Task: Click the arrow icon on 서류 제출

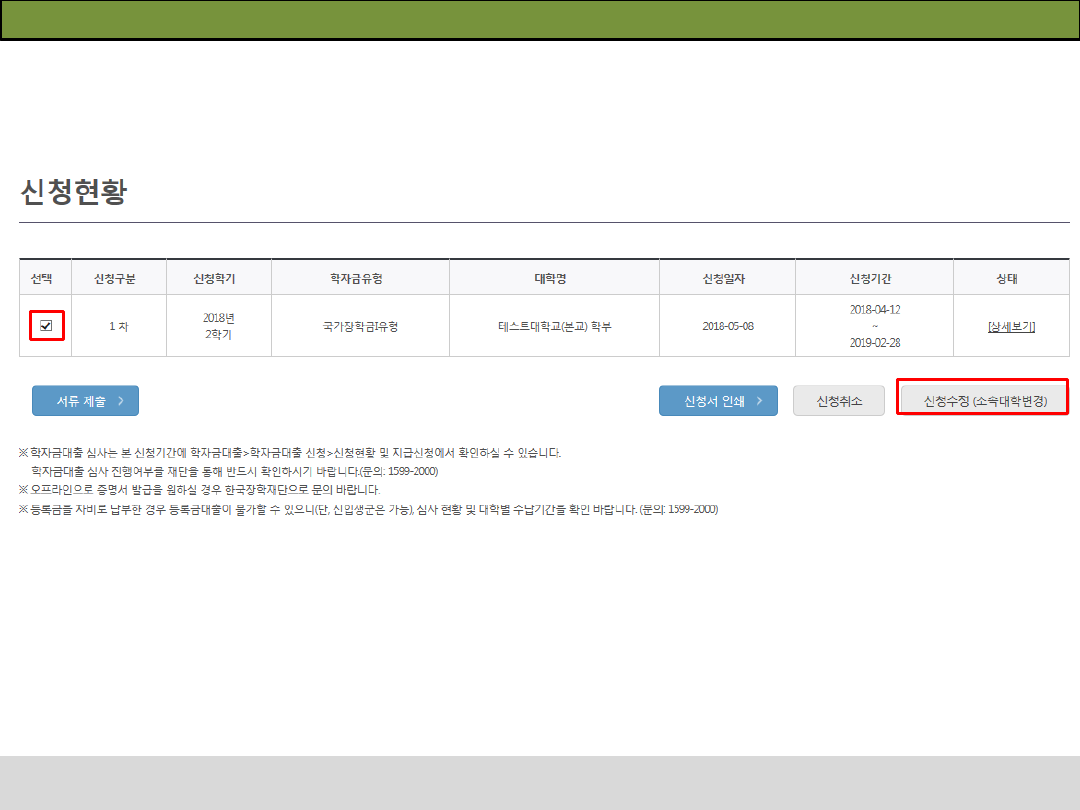Action: [121, 401]
